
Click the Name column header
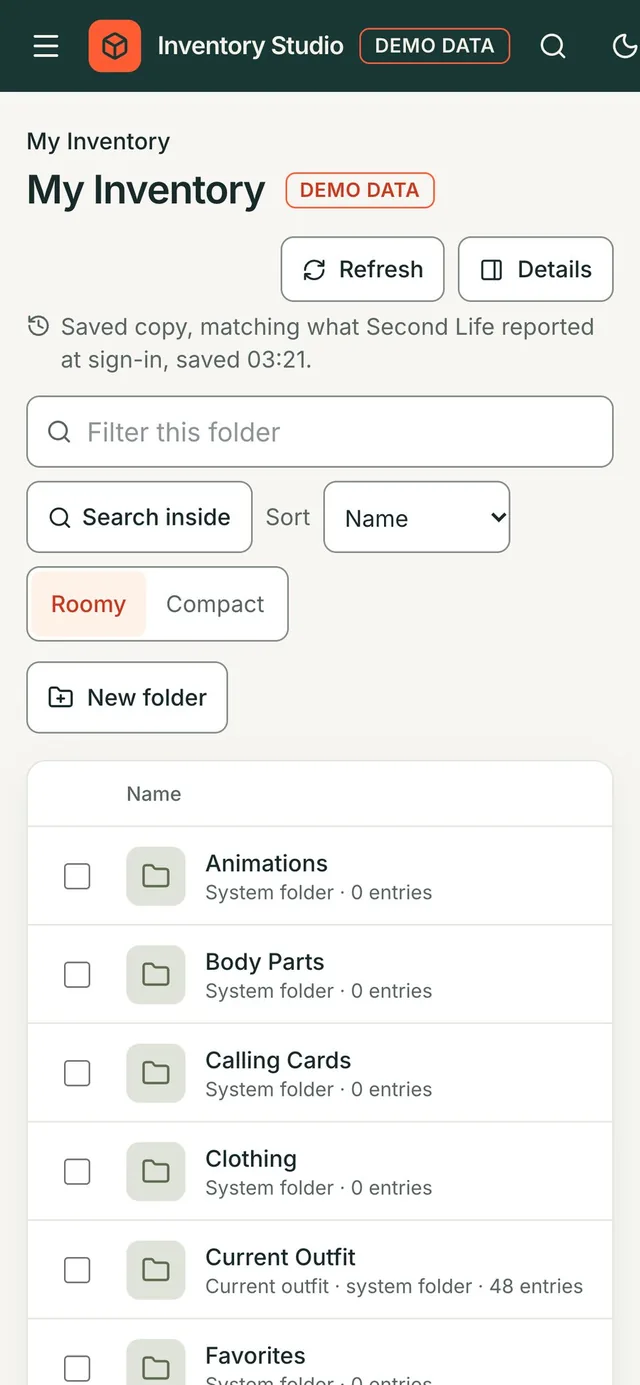[x=154, y=794]
